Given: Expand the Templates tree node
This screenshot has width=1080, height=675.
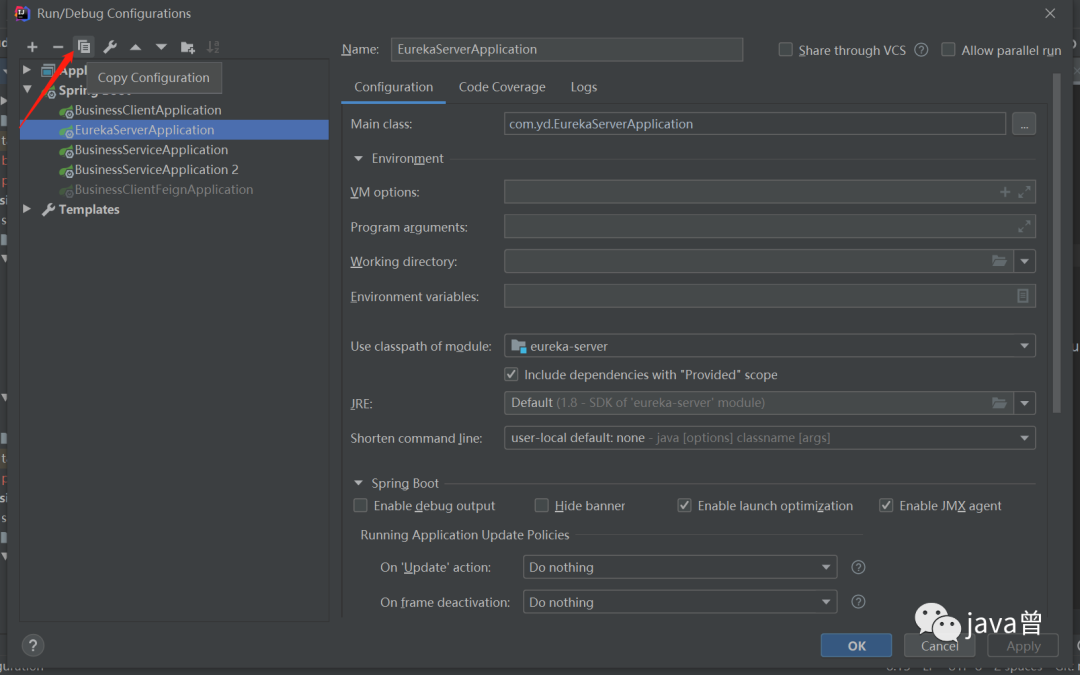Looking at the screenshot, I should [x=27, y=209].
